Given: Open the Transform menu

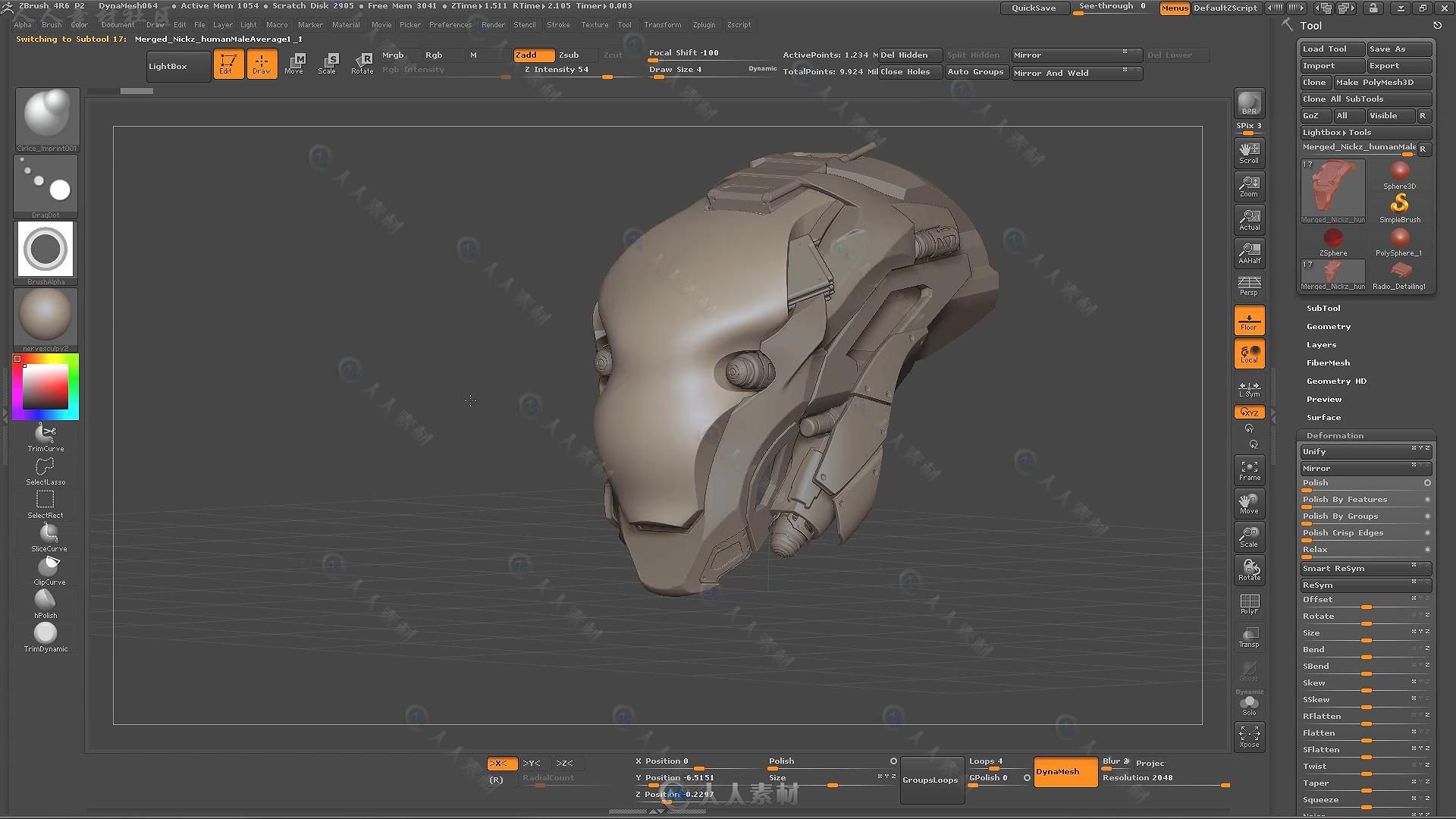Looking at the screenshot, I should point(662,24).
